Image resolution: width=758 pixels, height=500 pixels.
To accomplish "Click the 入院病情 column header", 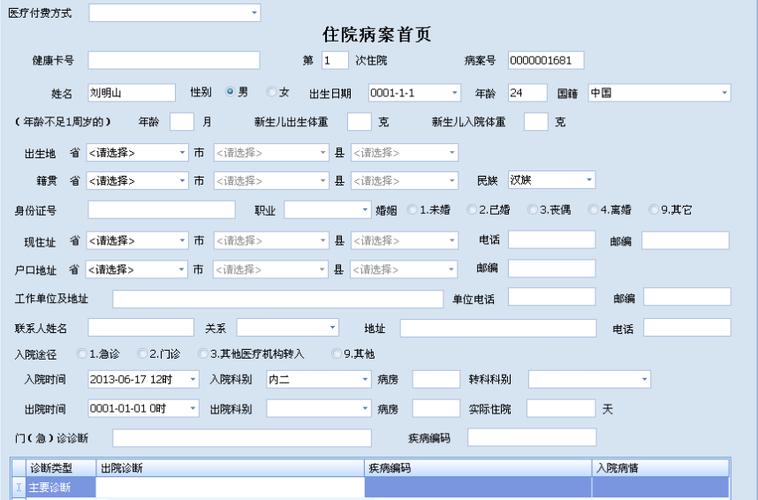I will [660, 468].
